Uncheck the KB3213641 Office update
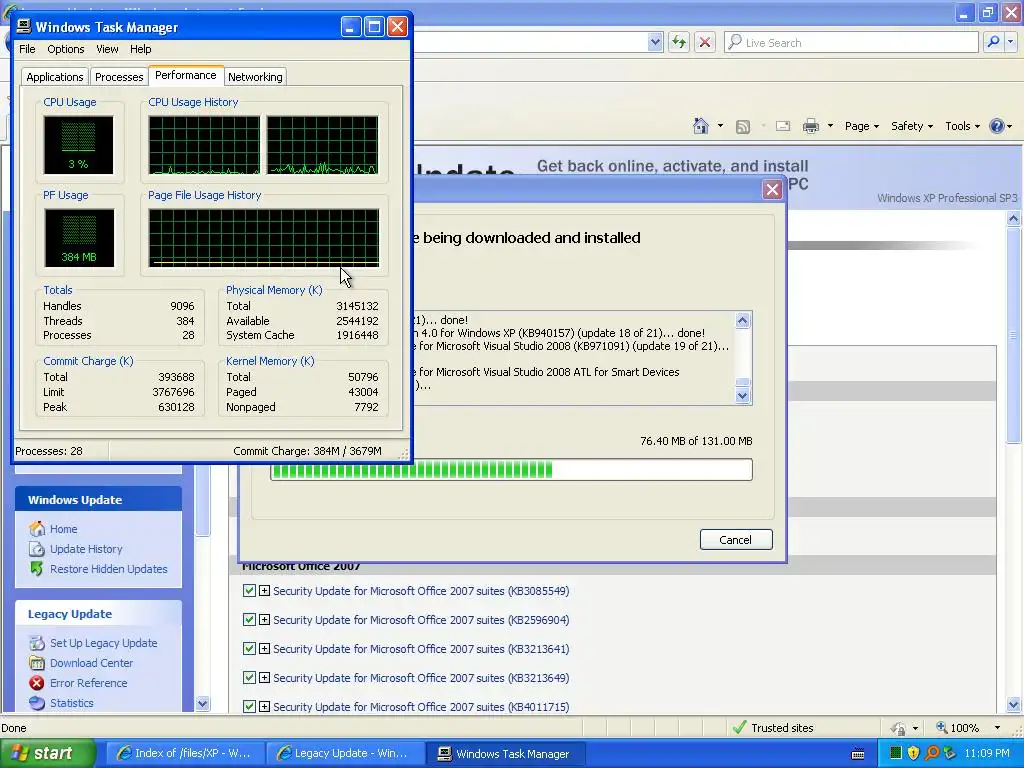The width and height of the screenshot is (1024, 768). coord(249,648)
